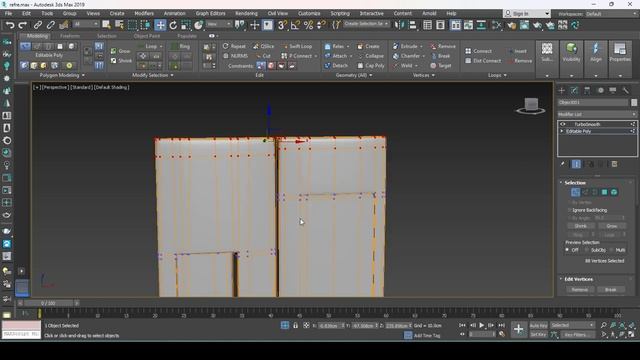Viewport: 640px width, 360px height.
Task: Open the Geometry (All) panel dropdown
Action: coord(353,76)
